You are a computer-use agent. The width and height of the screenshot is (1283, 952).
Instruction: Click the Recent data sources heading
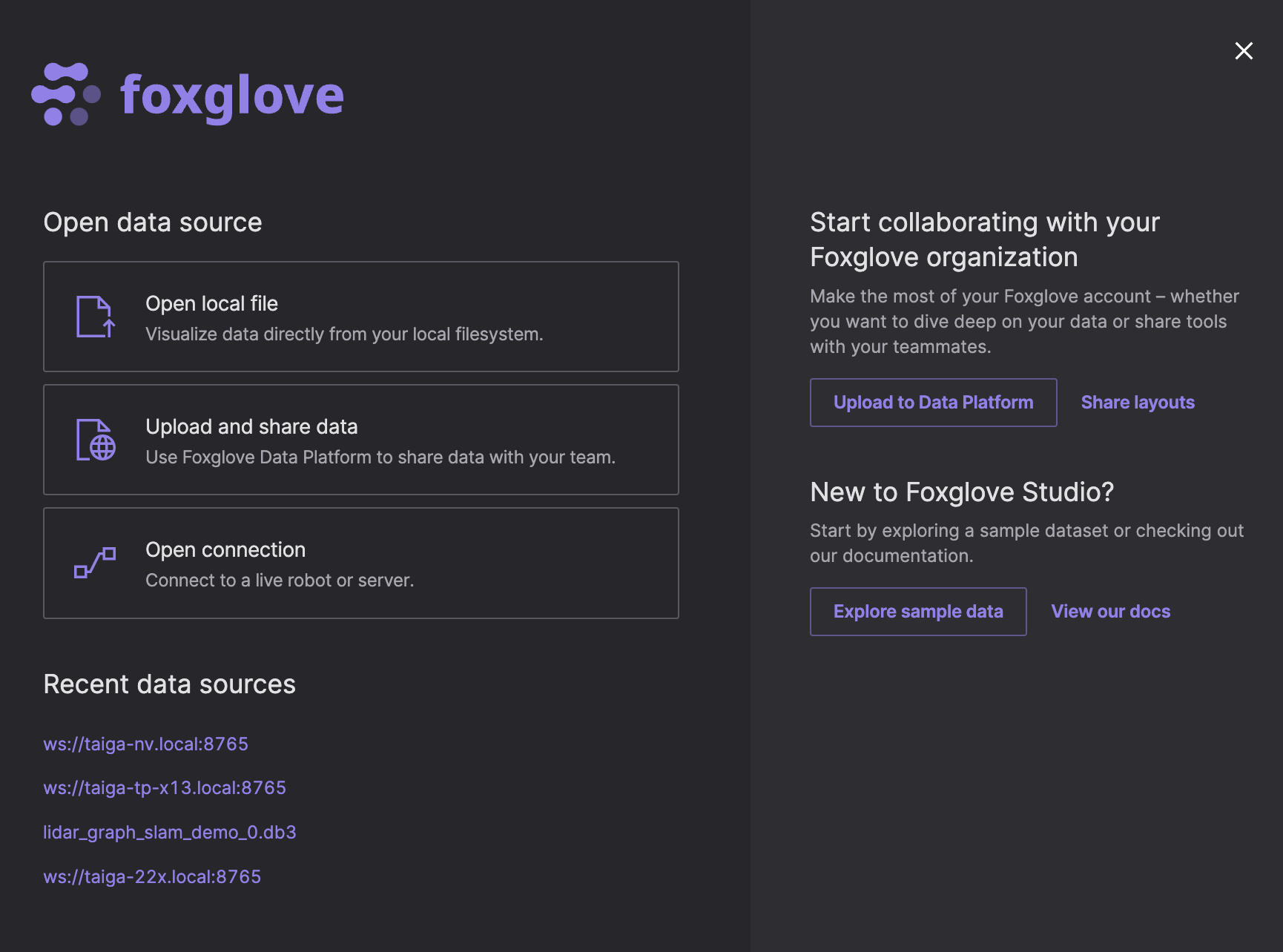coord(170,684)
